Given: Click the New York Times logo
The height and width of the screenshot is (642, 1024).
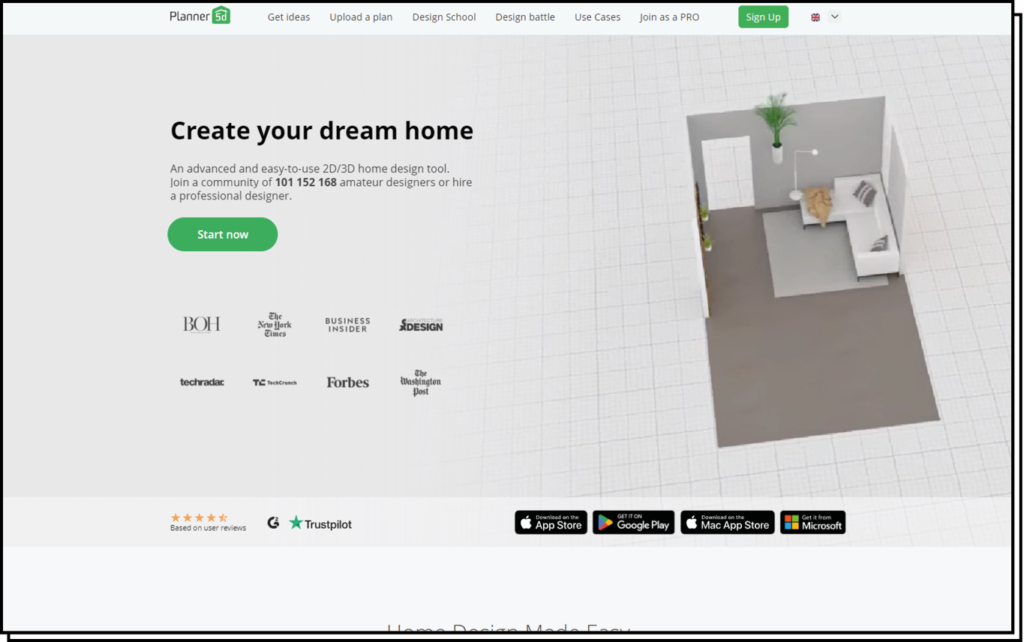Looking at the screenshot, I should (x=274, y=324).
